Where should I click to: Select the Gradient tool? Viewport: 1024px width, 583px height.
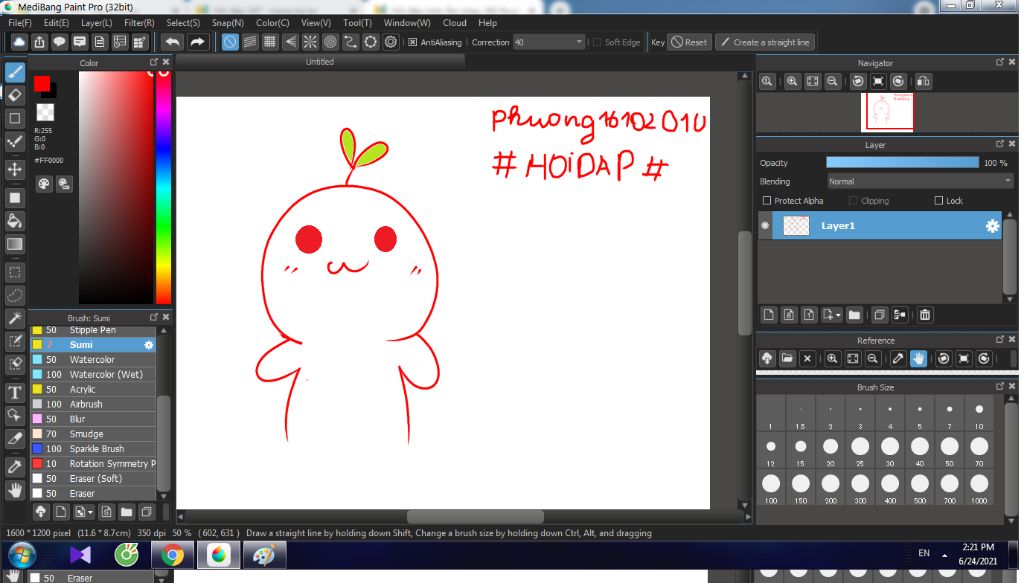click(14, 244)
